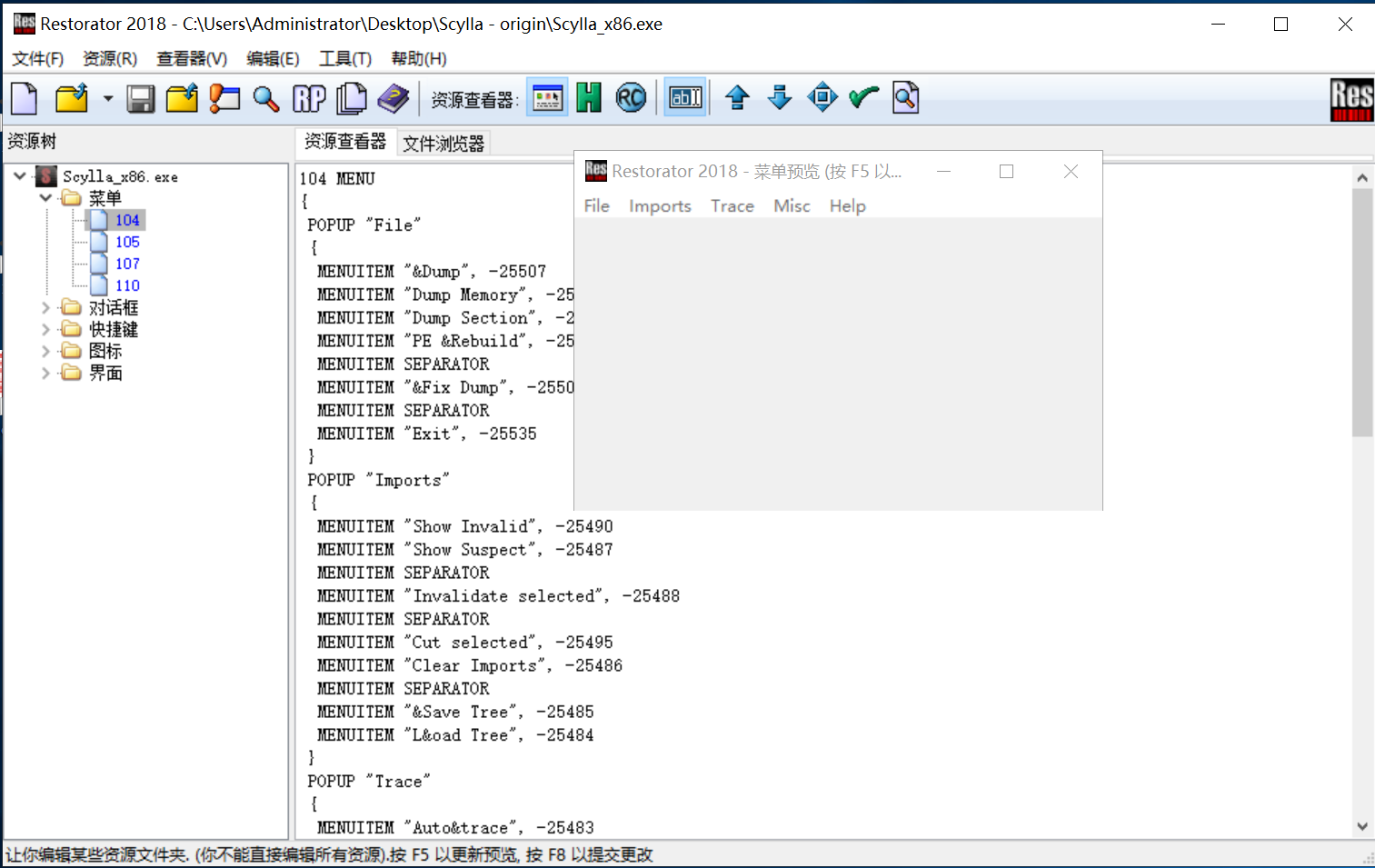Select Scylla_x86.exe in resource tree
Viewport: 1375px width, 868px height.
click(120, 176)
